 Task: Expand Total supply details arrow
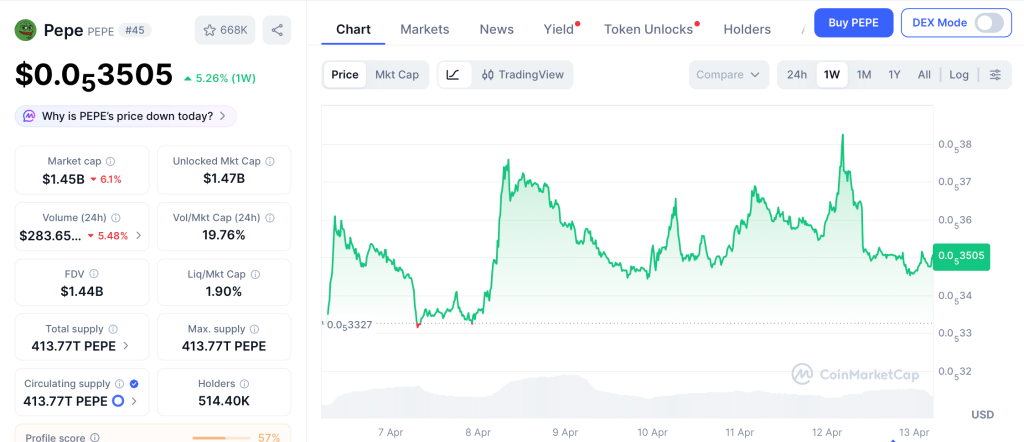tap(125, 346)
